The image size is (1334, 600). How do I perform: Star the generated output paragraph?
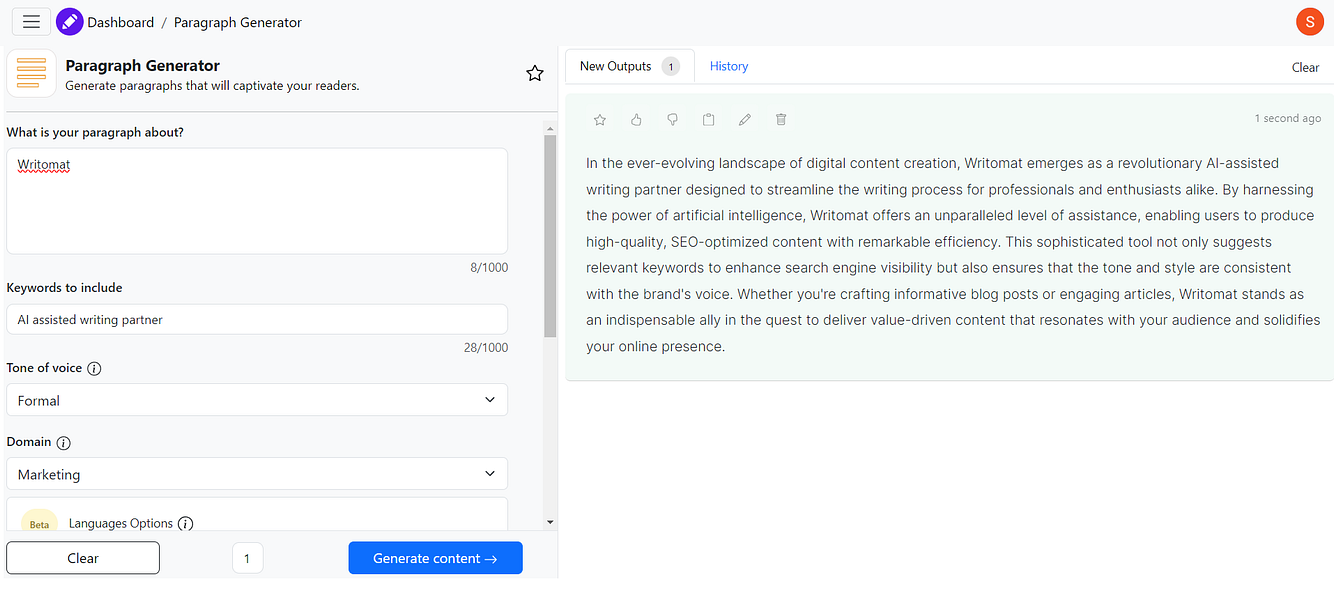click(600, 120)
